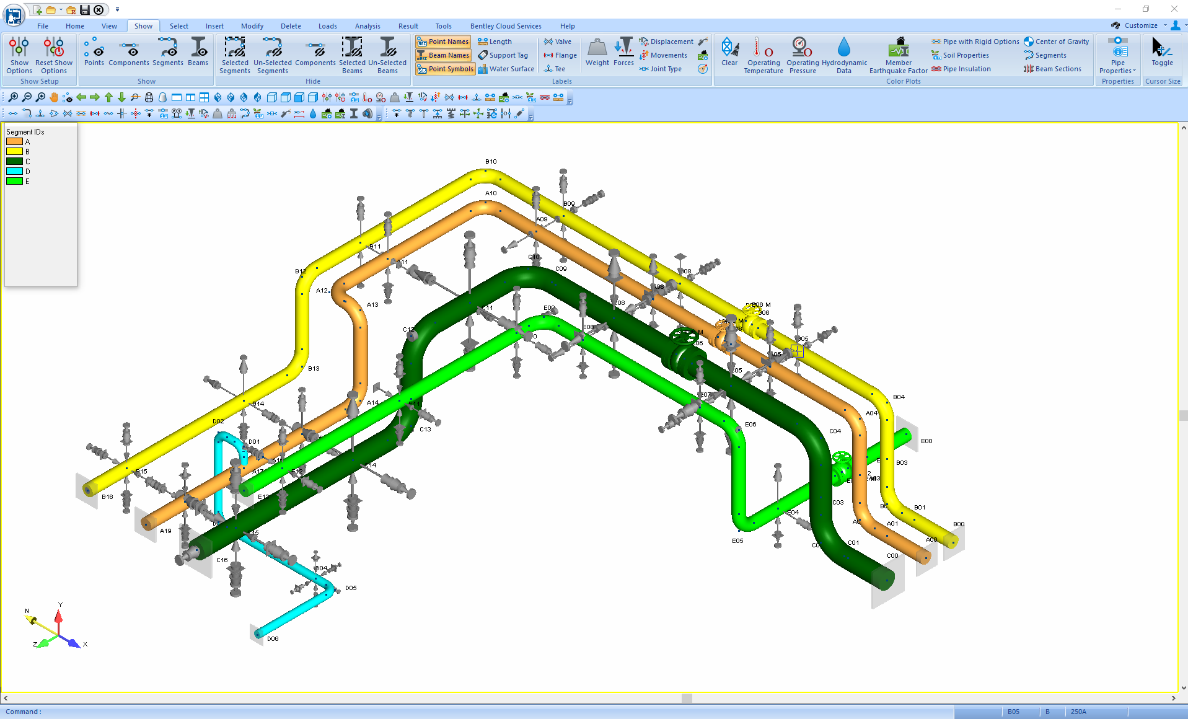1188x719 pixels.
Task: Open Hydrodynamic Data color plot
Action: pos(844,55)
